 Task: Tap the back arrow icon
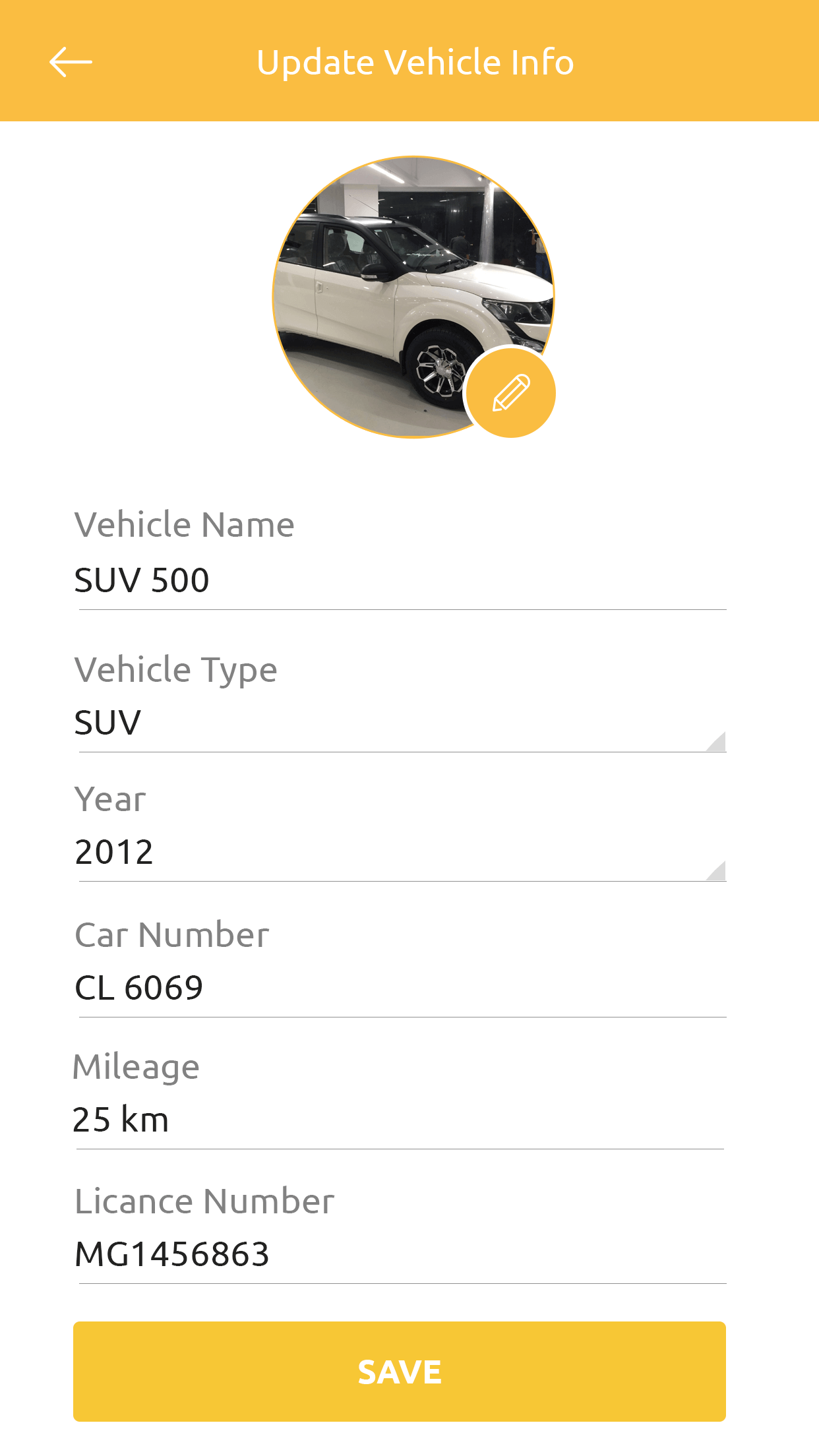point(71,62)
